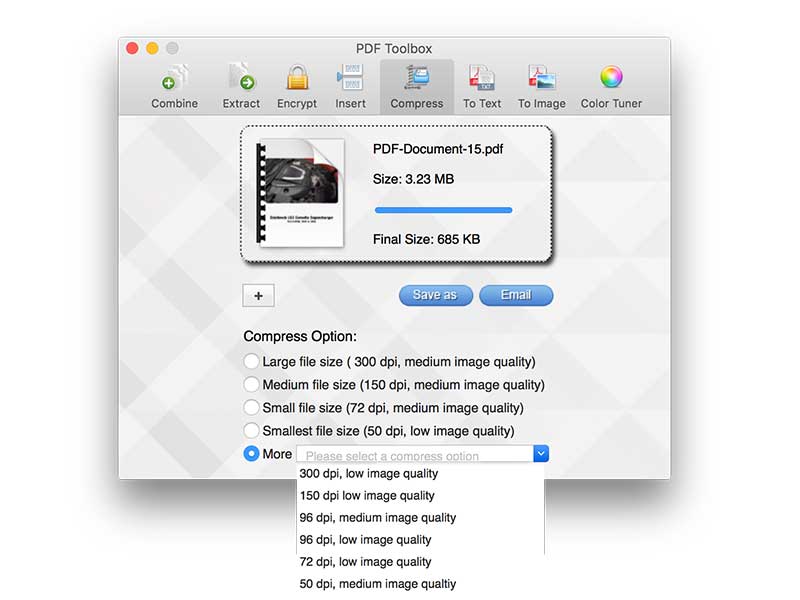Open the To Image converter
This screenshot has height=600, width=800.
[542, 87]
